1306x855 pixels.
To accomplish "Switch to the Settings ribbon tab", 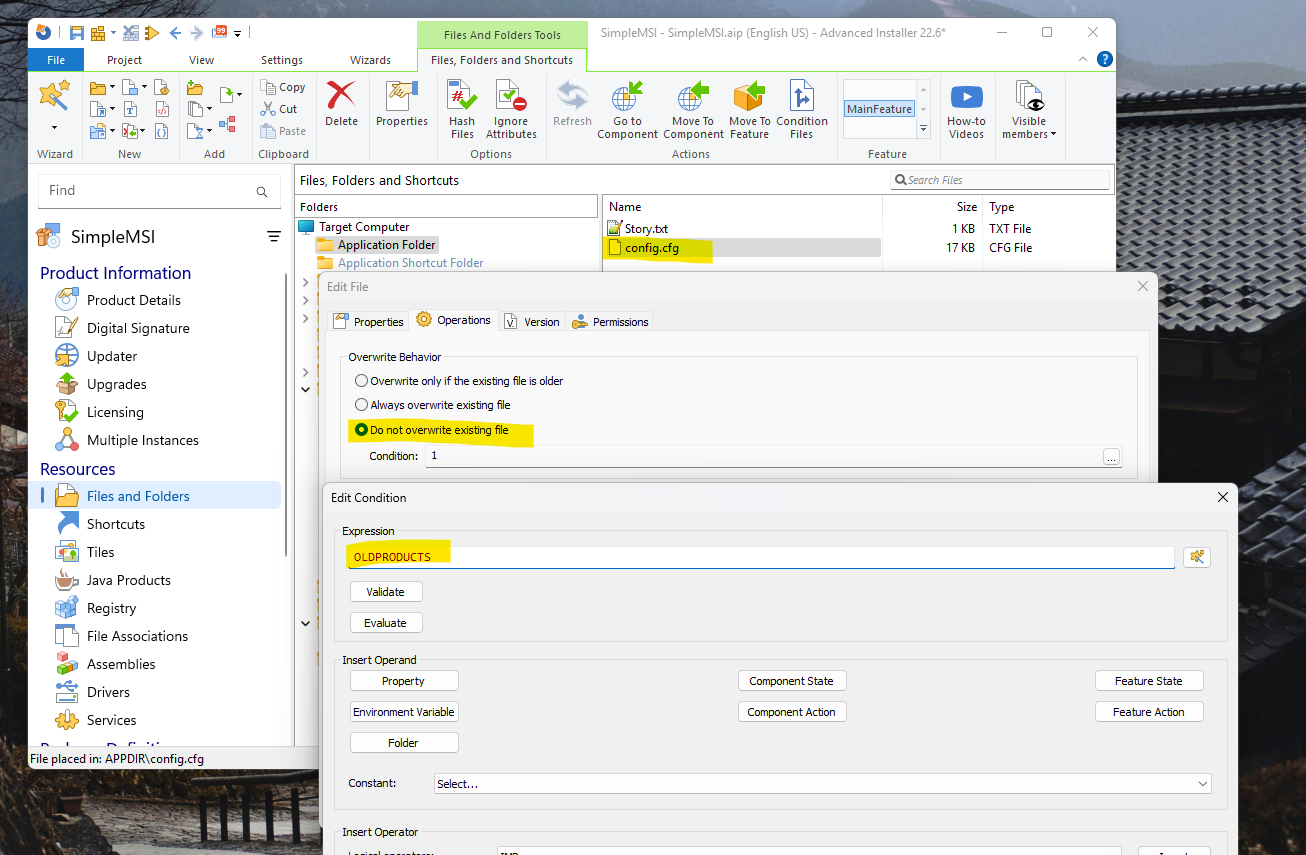I will coord(282,60).
